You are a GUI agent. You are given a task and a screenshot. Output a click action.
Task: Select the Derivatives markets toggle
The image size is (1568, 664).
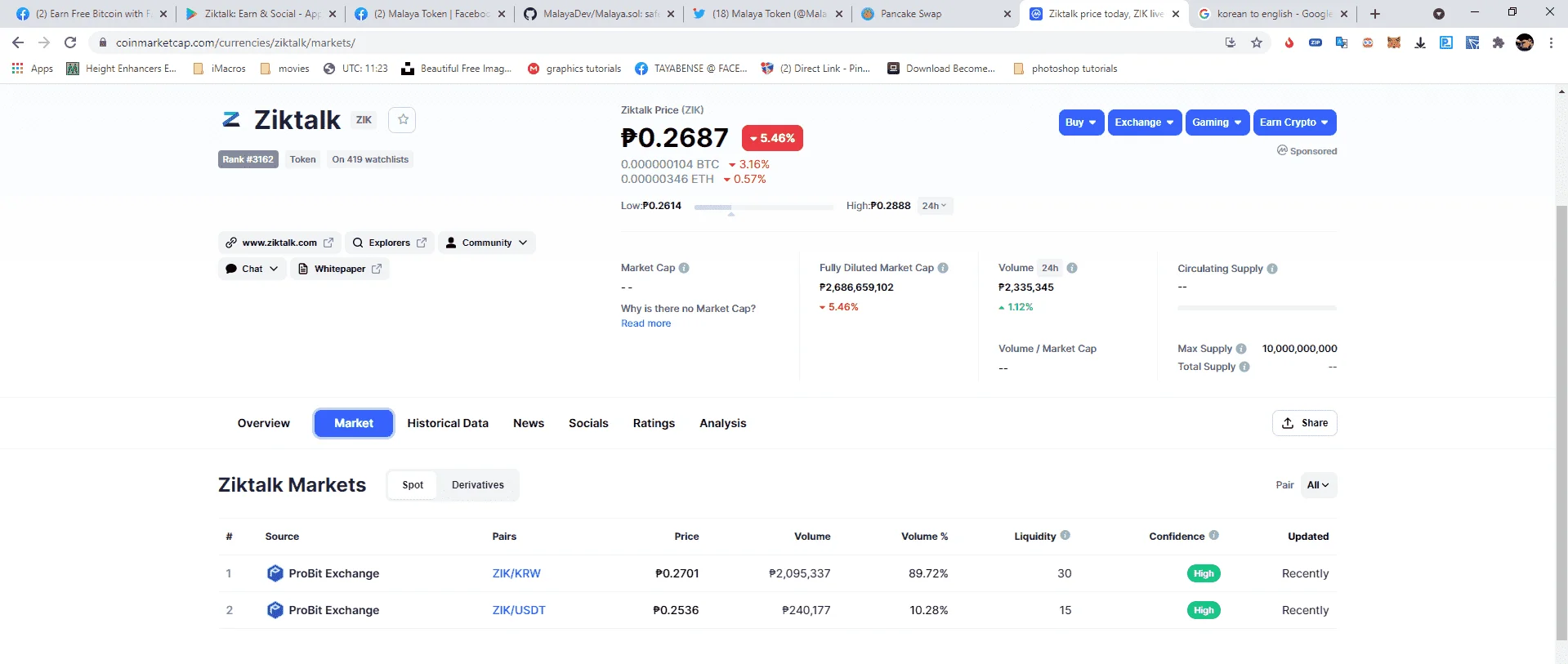tap(478, 485)
